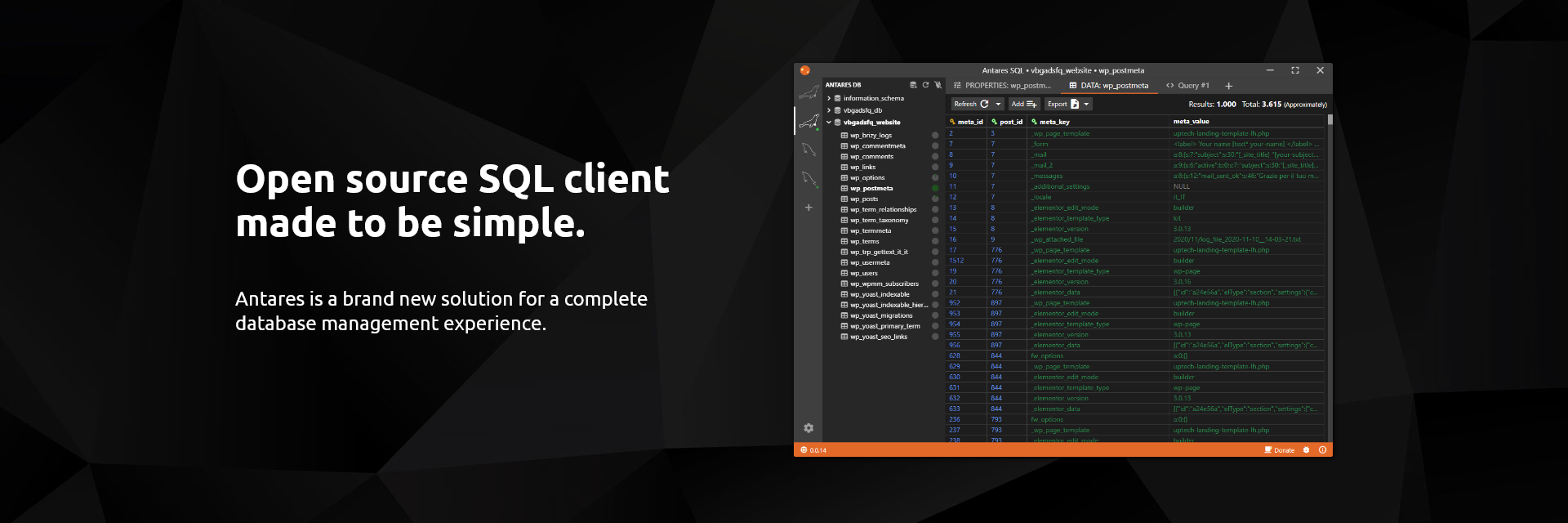Open the Refresh auto-refresh dropdown arrow
This screenshot has height=523, width=1568.
pyautogui.click(x=998, y=104)
